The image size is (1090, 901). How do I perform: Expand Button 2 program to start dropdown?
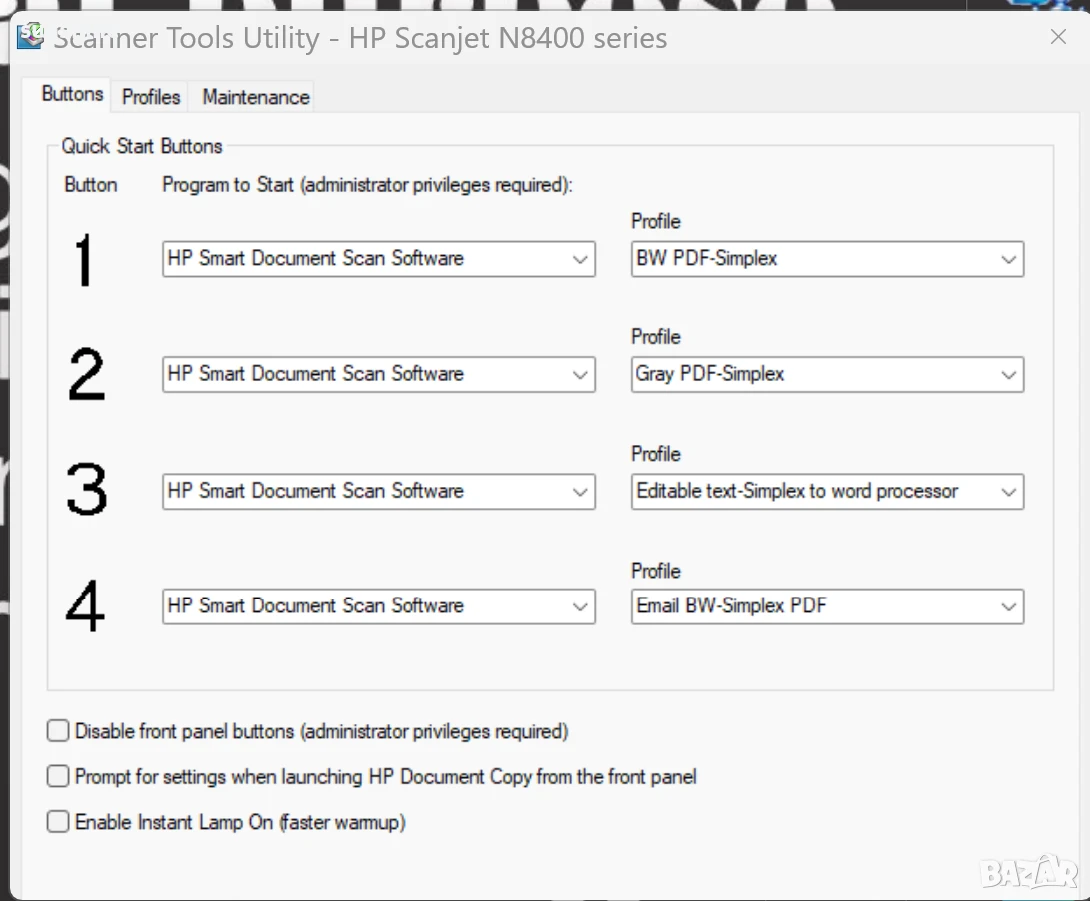click(379, 374)
